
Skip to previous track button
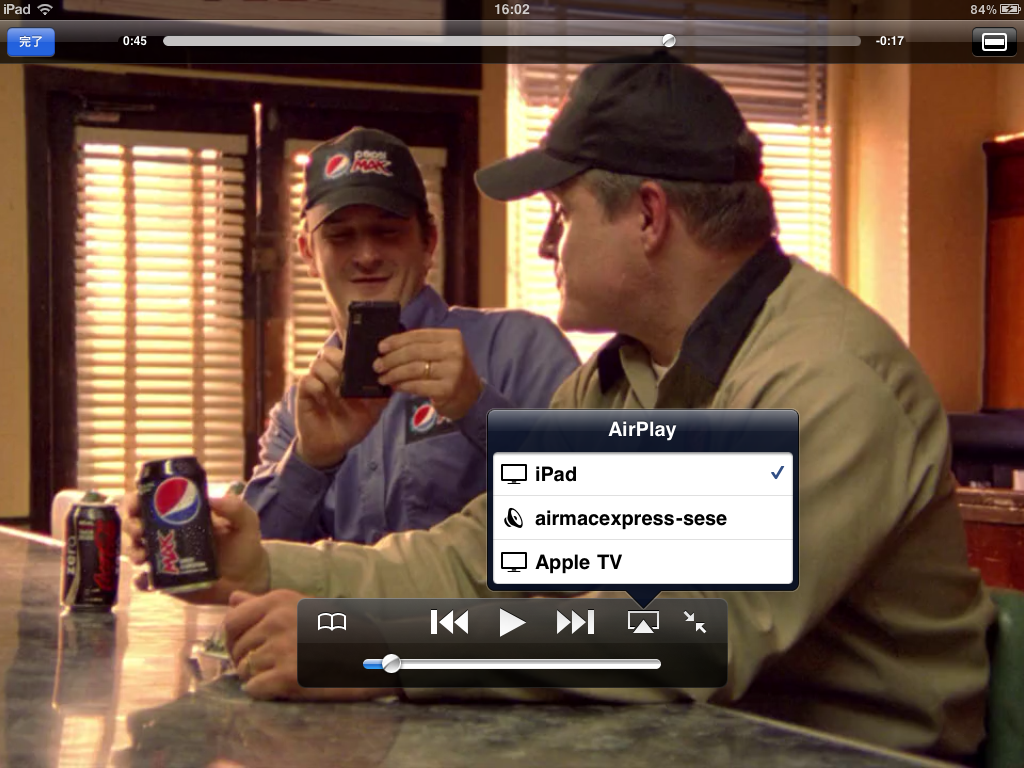(449, 622)
